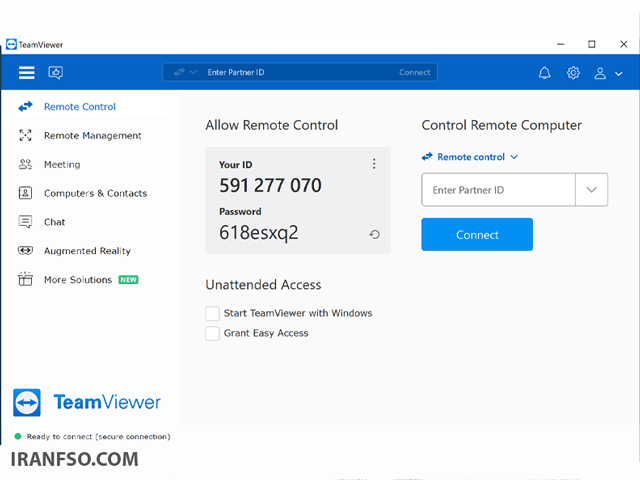The width and height of the screenshot is (640, 480).
Task: Expand the Partner ID history dropdown arrow
Action: click(591, 190)
